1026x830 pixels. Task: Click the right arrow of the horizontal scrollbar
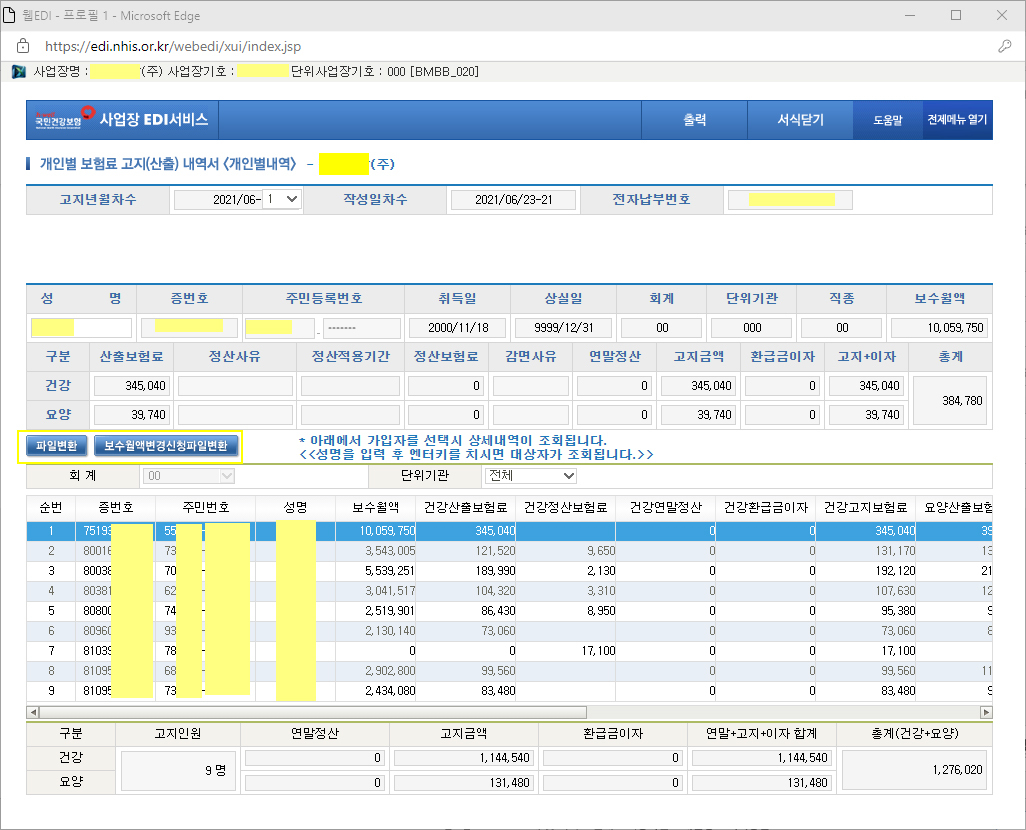[x=986, y=712]
